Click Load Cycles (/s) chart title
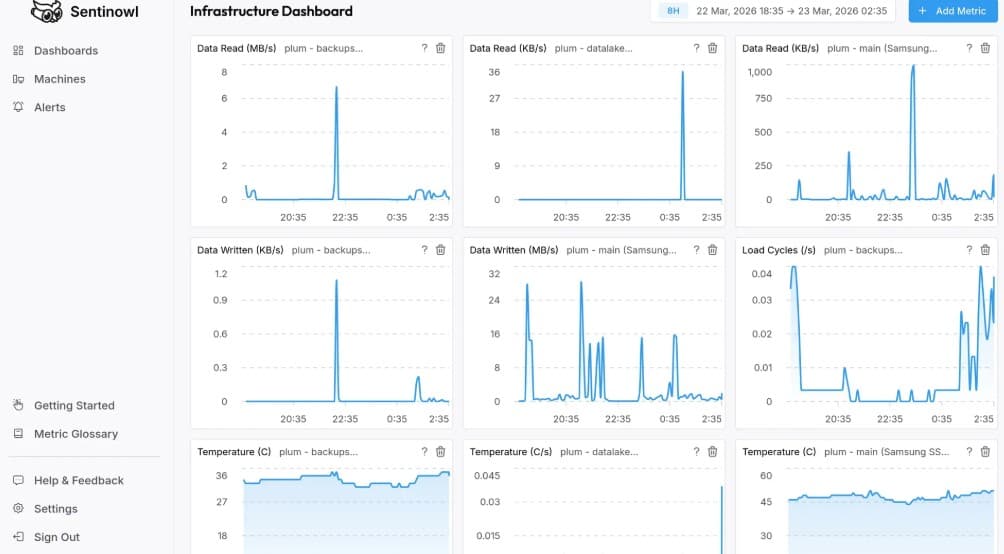The height and width of the screenshot is (554, 1004). pos(779,250)
